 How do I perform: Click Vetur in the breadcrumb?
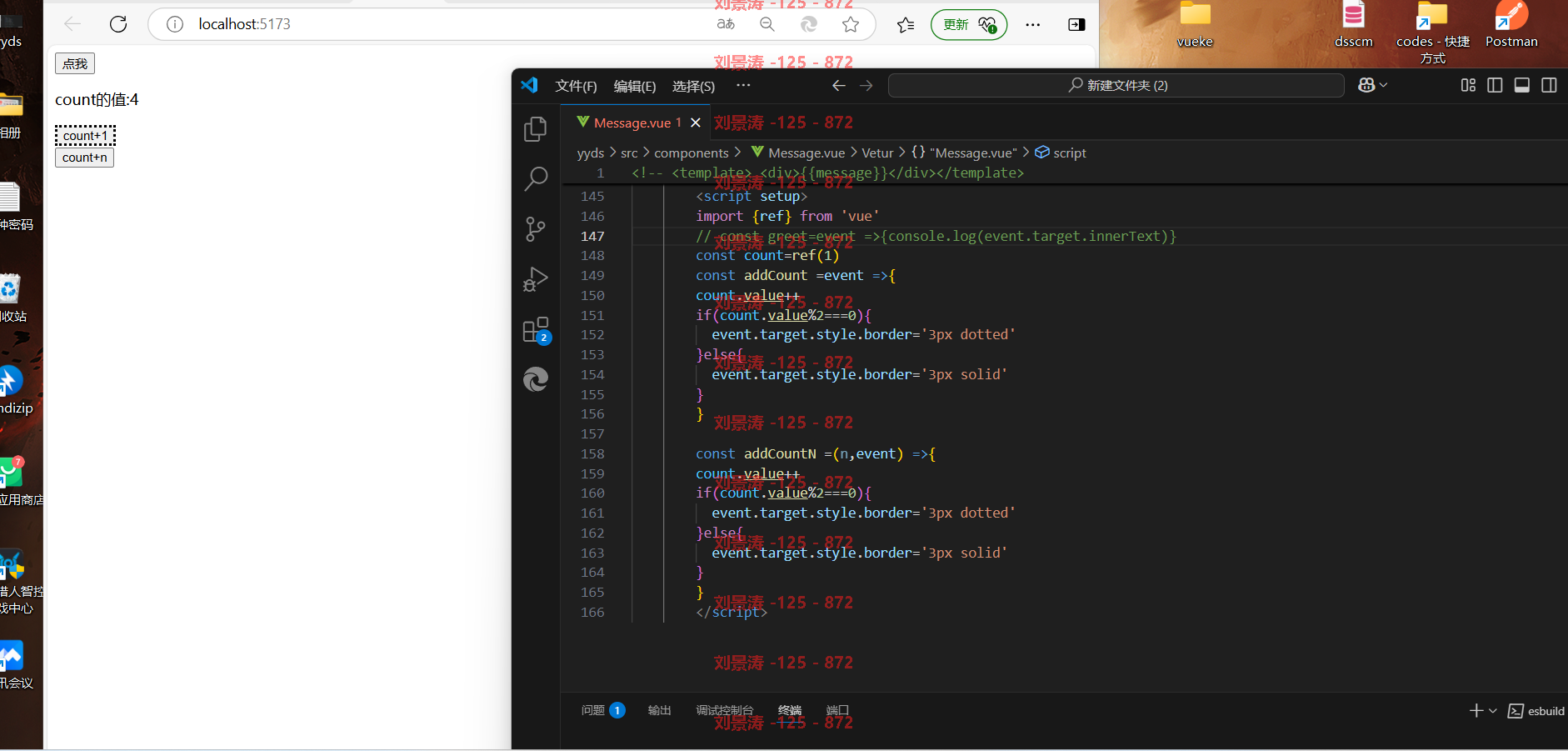pyautogui.click(x=877, y=153)
